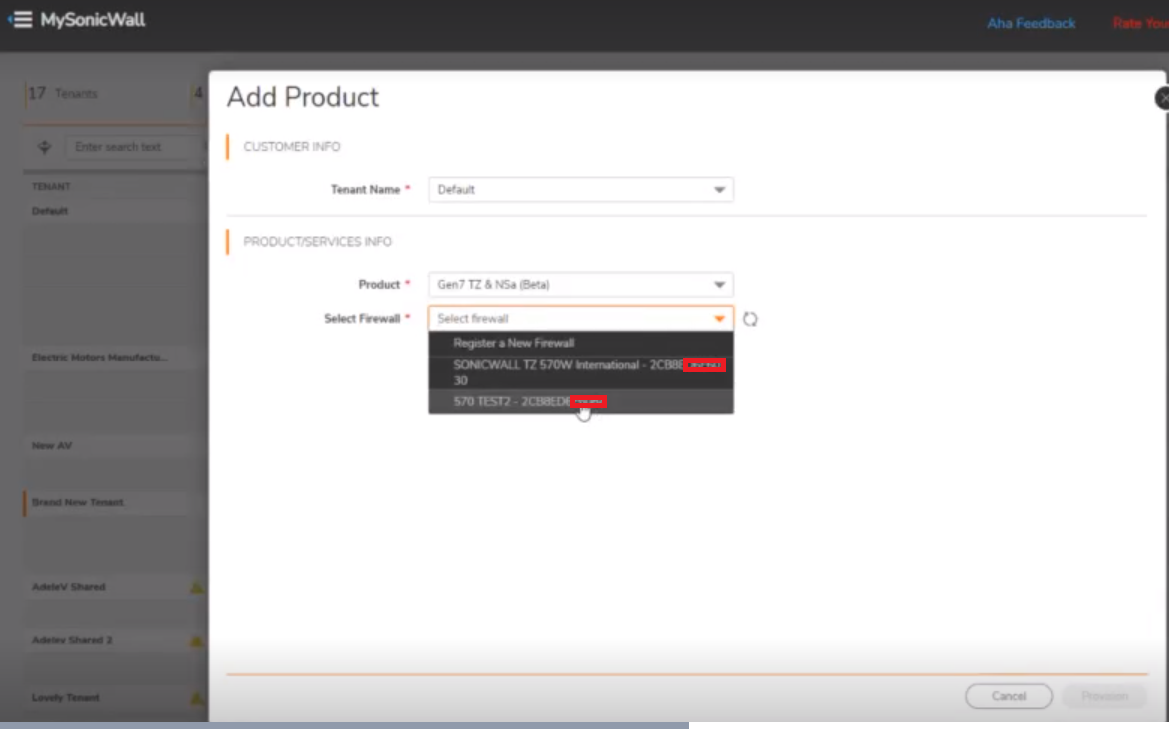Select Brand New Tenant in tenant list
Viewport: 1169px width, 729px height.
coord(78,503)
